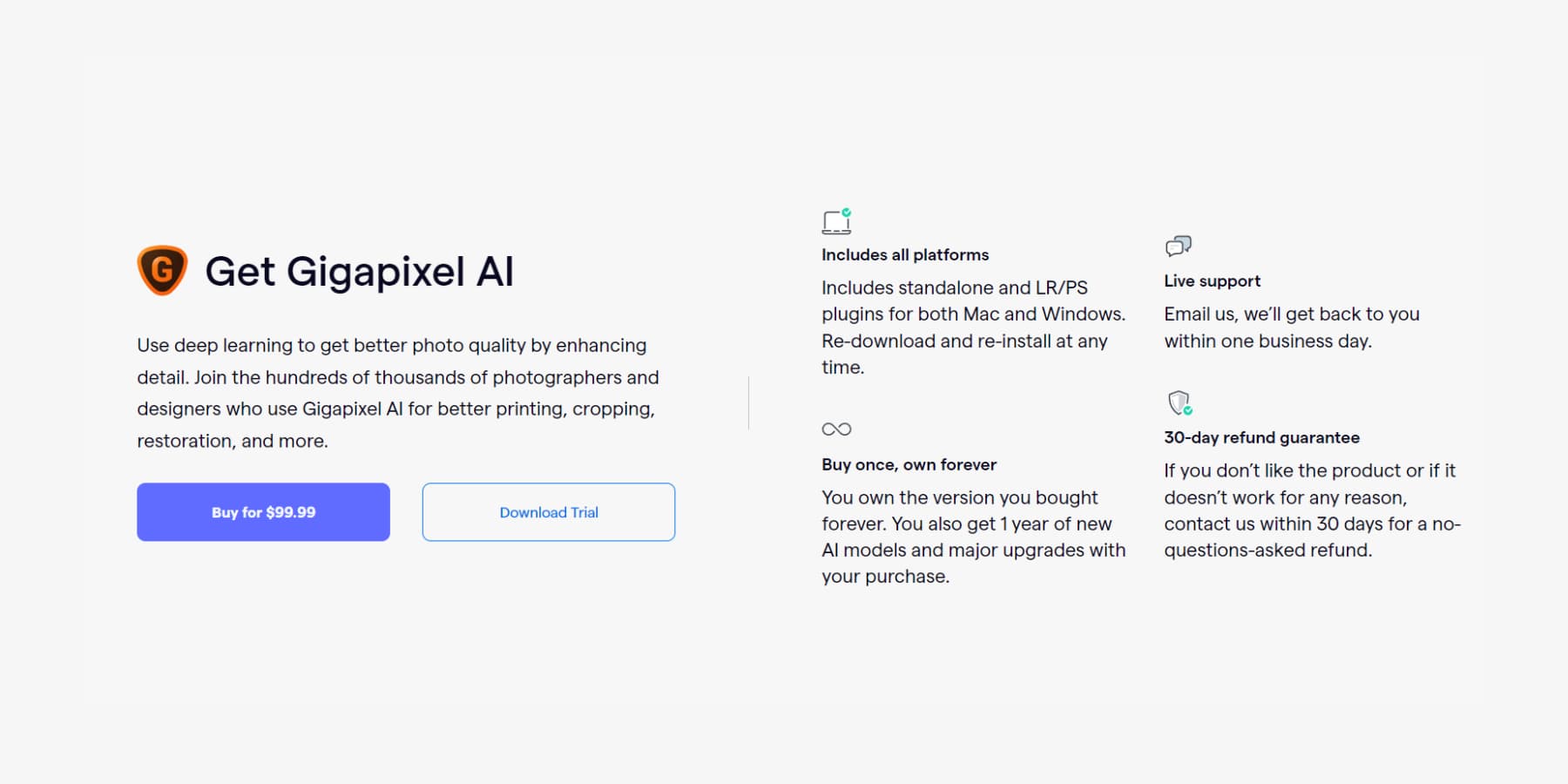
Task: Click the deep learning description paragraph
Action: click(392, 392)
